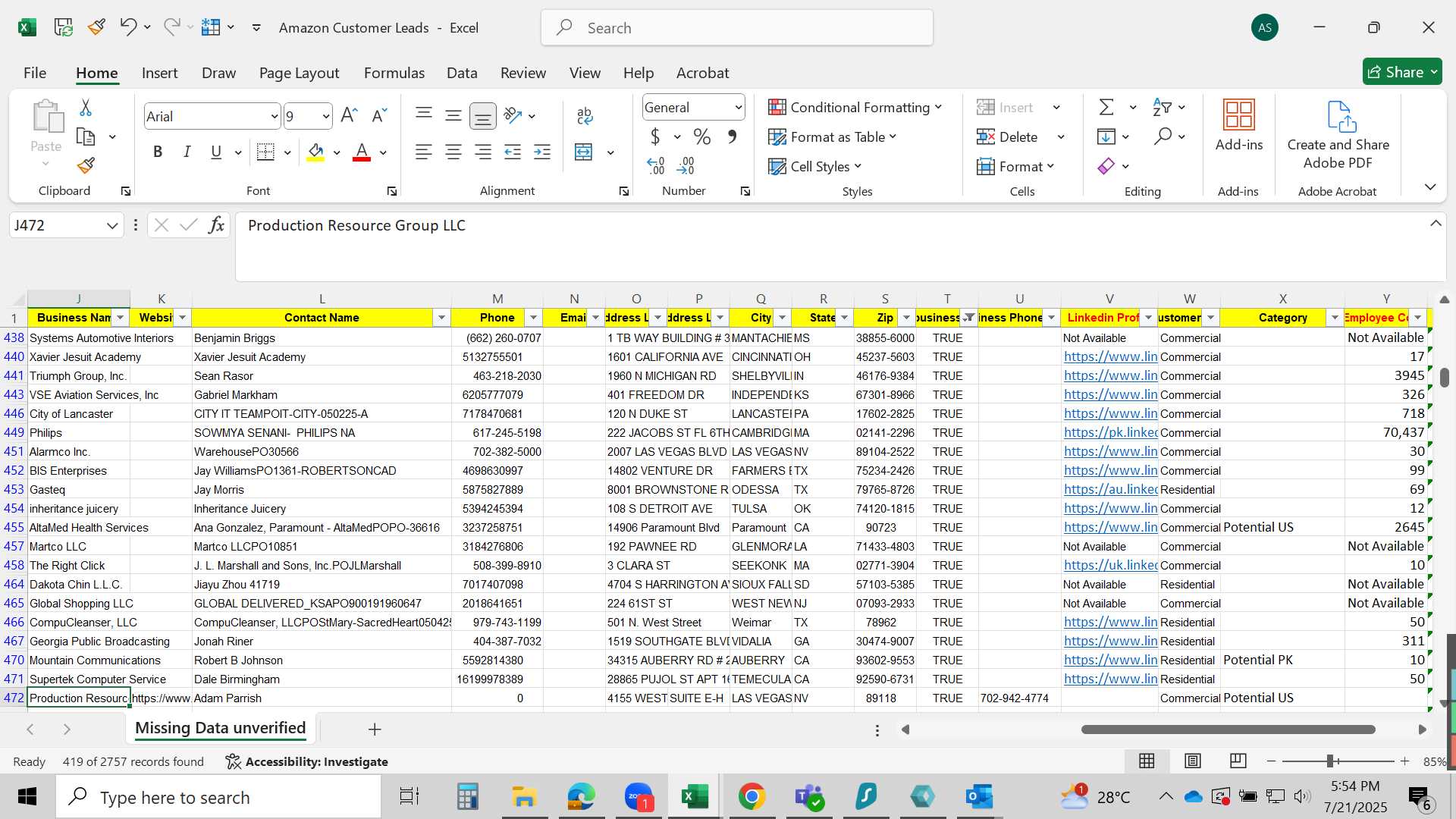Open the Add-ins button
Viewport: 1456px width, 819px height.
[1239, 125]
